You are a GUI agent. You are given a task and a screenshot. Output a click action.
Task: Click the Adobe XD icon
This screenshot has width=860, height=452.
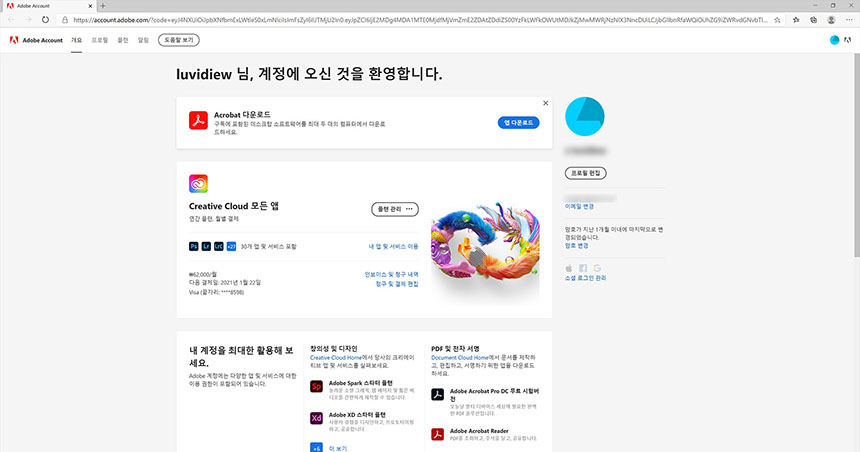[316, 418]
